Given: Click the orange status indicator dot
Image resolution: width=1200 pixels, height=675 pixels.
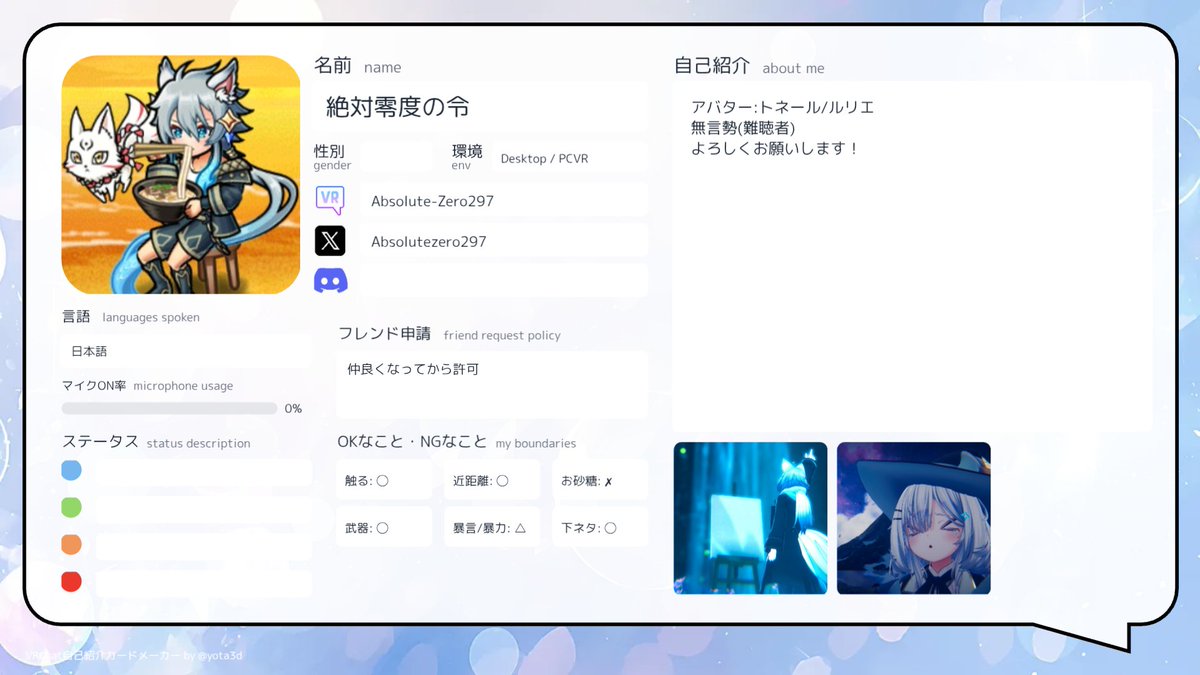Looking at the screenshot, I should coord(70,543).
